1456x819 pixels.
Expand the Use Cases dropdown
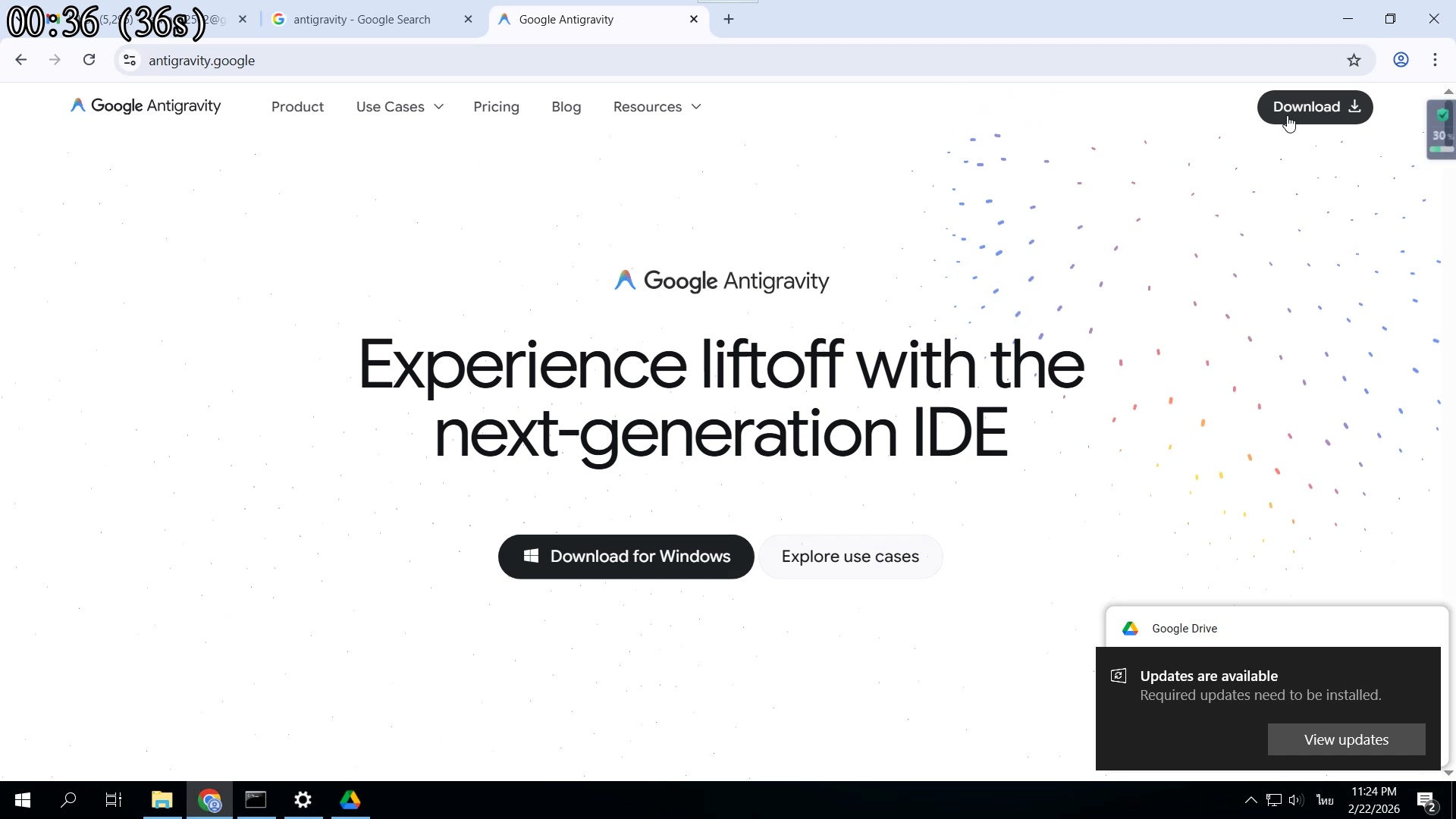click(x=400, y=107)
